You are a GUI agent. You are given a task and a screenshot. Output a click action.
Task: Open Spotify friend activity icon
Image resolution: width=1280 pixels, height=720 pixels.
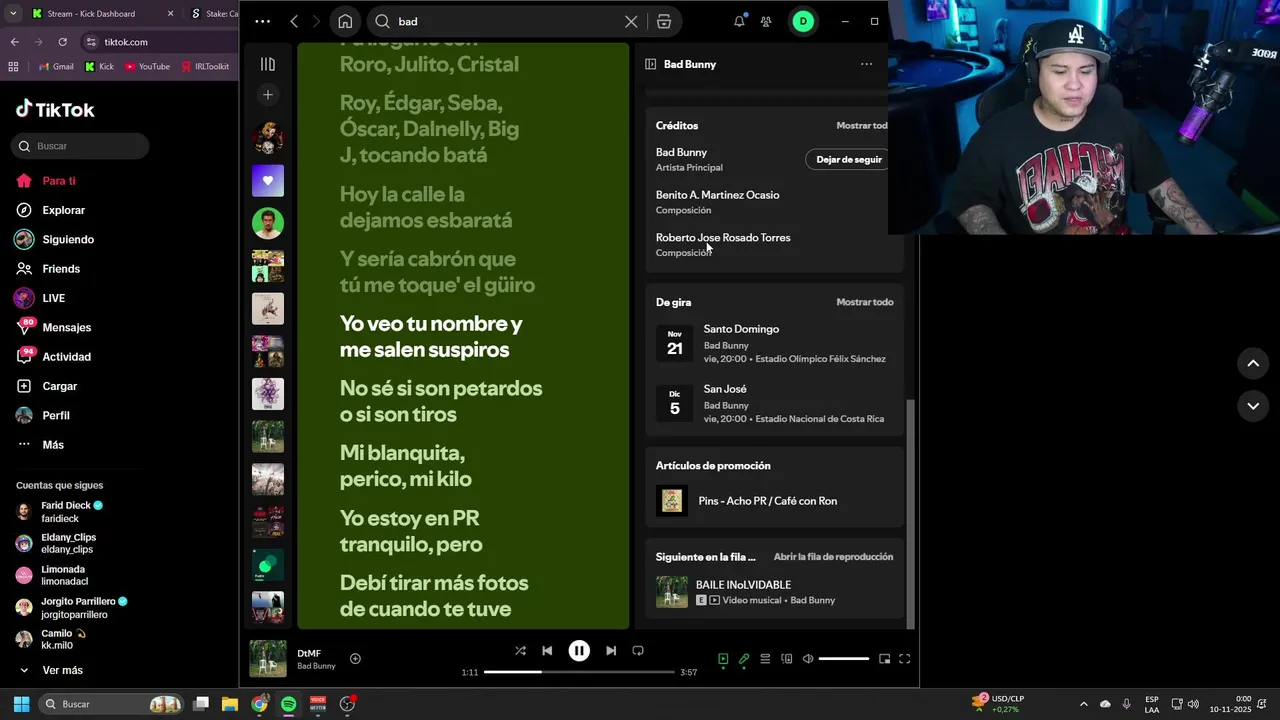[x=766, y=21]
